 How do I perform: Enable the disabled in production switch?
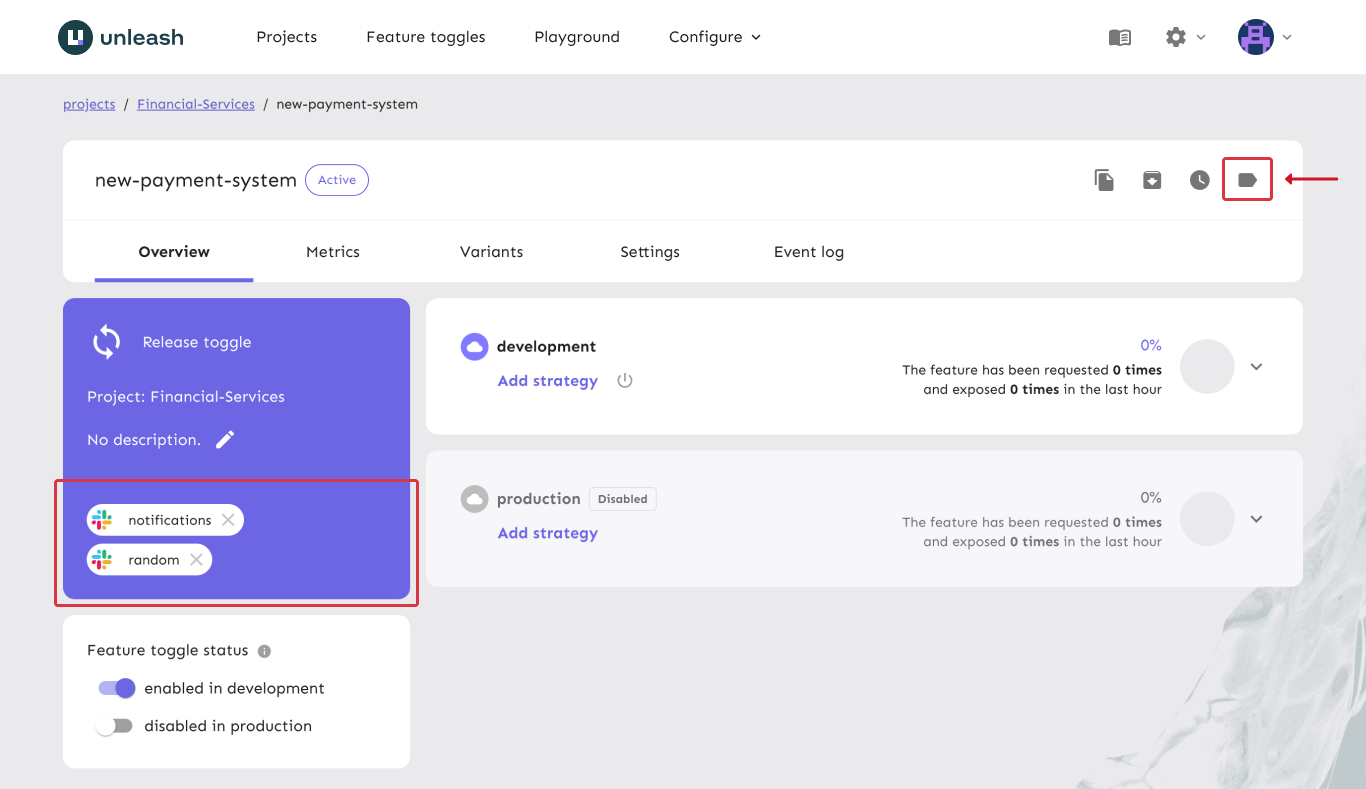pyautogui.click(x=114, y=726)
